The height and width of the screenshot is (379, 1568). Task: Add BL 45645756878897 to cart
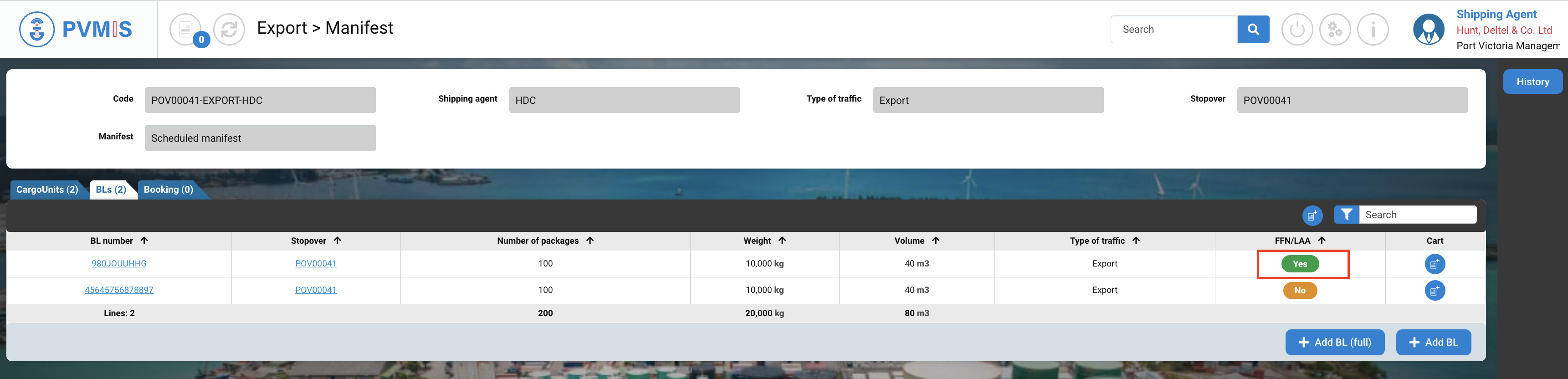click(x=1434, y=290)
